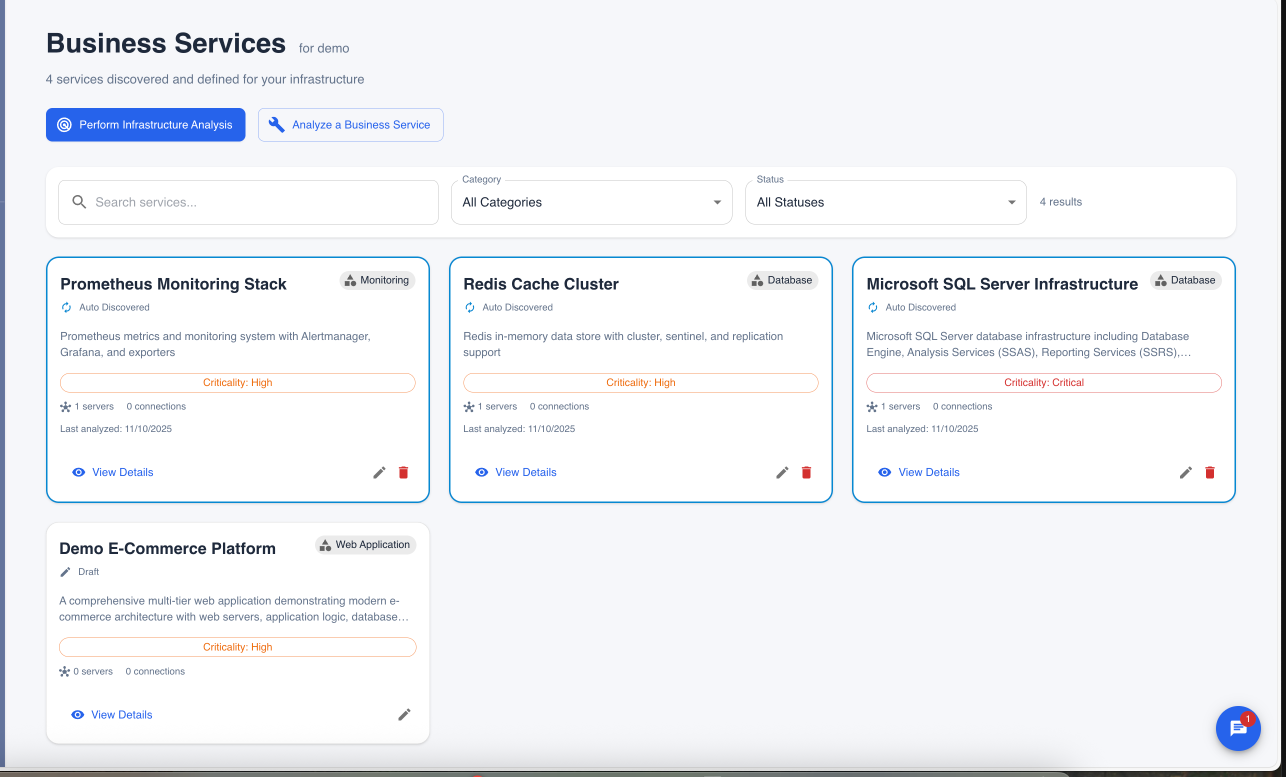Click the Auto Discovered refresh icon on Redis card
Viewport: 1286px width, 777px height.
tap(469, 307)
